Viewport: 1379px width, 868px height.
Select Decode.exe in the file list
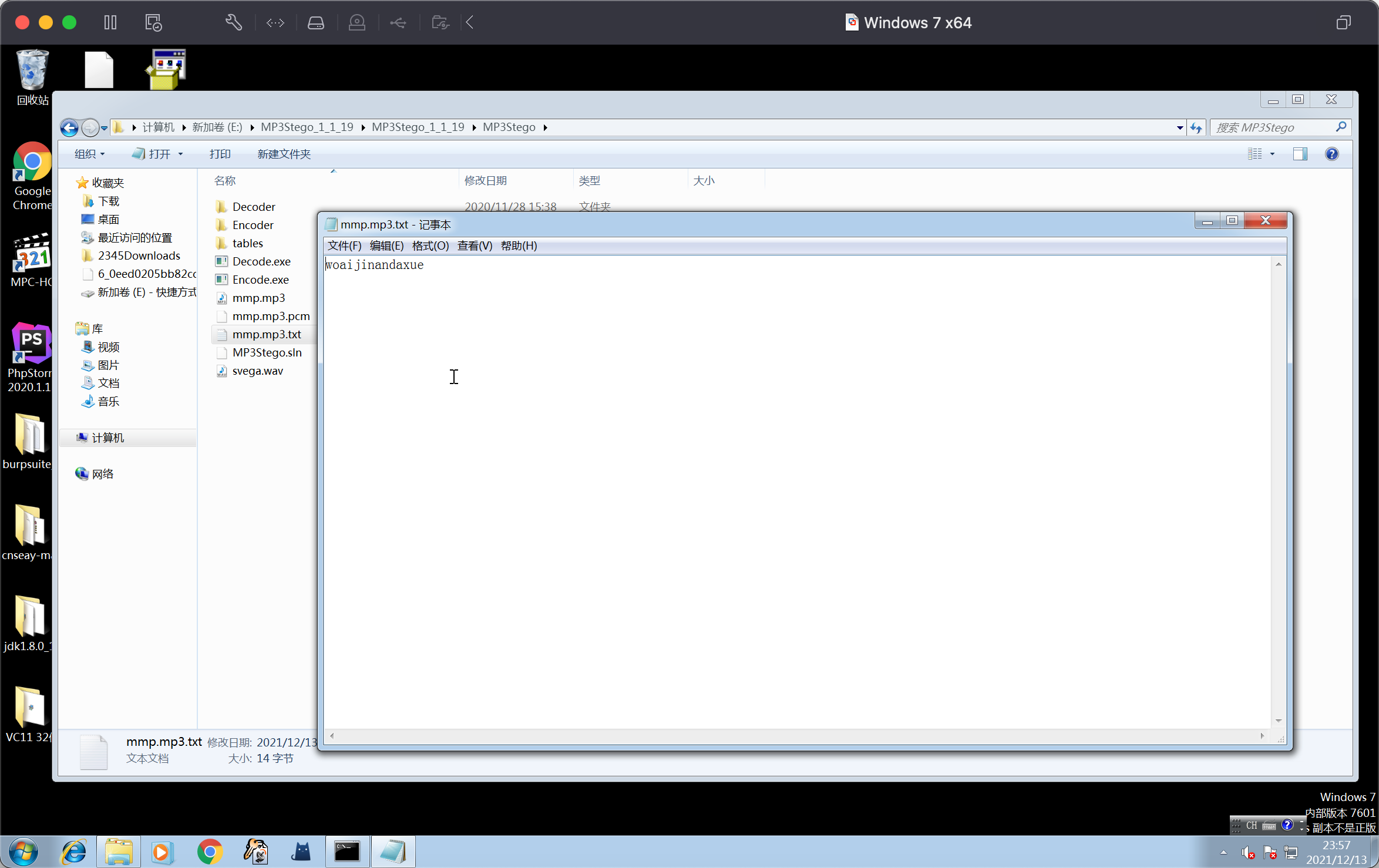pyautogui.click(x=253, y=261)
